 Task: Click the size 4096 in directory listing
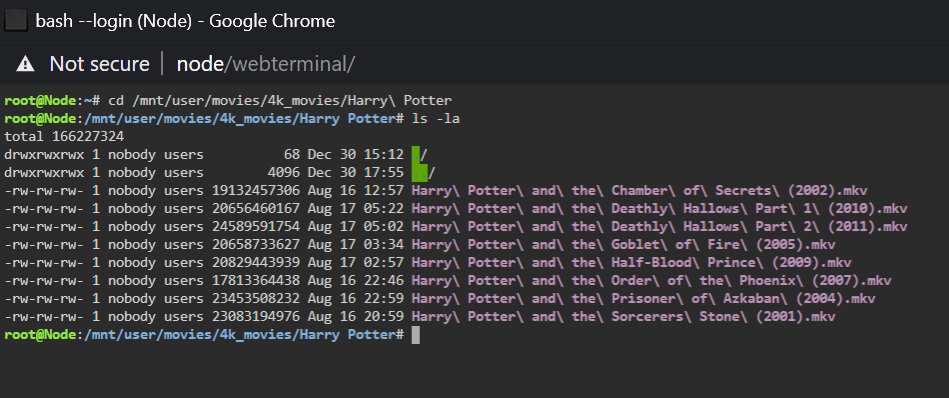coord(283,173)
